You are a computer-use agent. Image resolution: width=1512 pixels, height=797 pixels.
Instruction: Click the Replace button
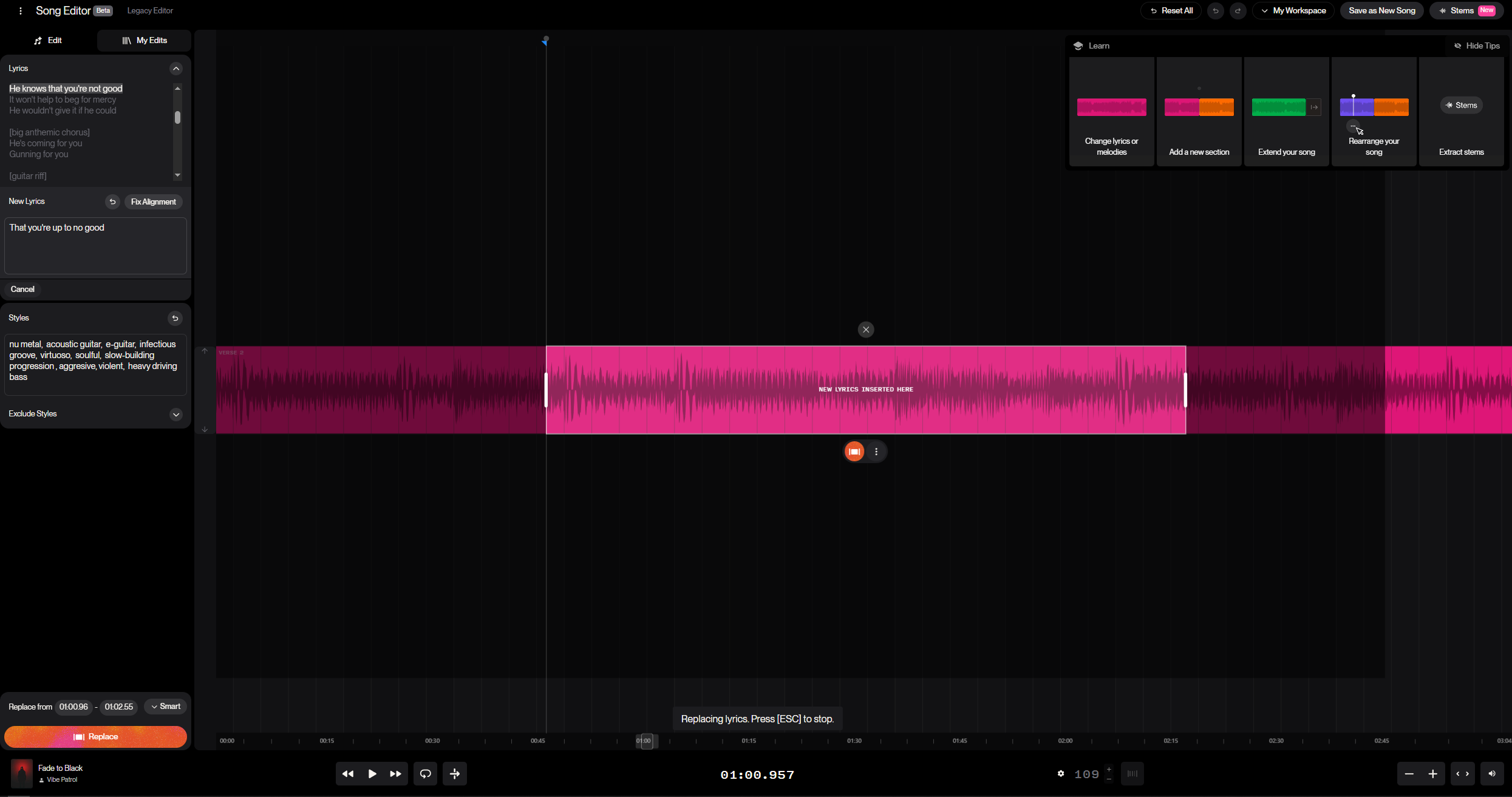coord(95,737)
